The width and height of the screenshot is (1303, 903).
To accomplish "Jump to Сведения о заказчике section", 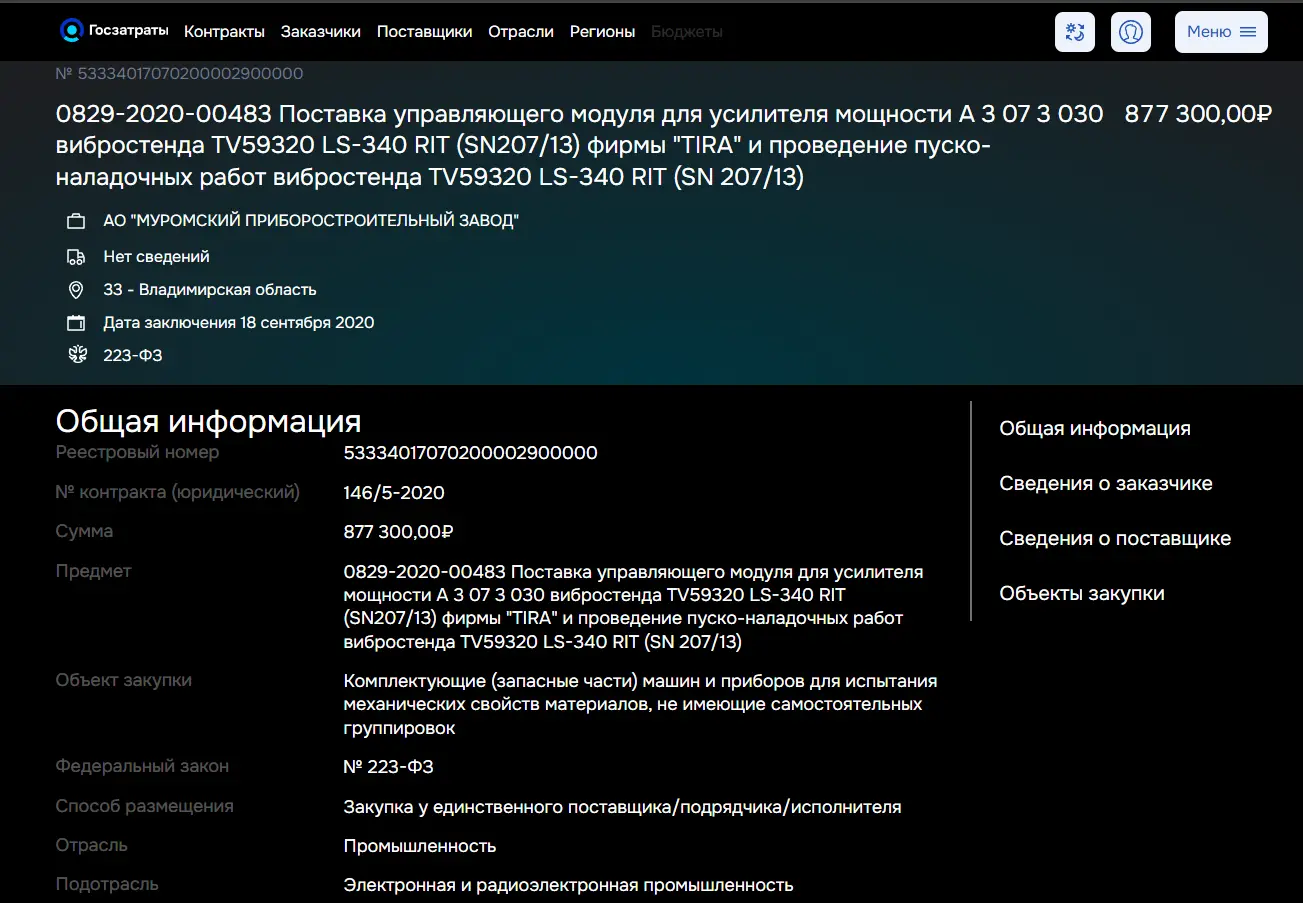I will coord(1106,484).
